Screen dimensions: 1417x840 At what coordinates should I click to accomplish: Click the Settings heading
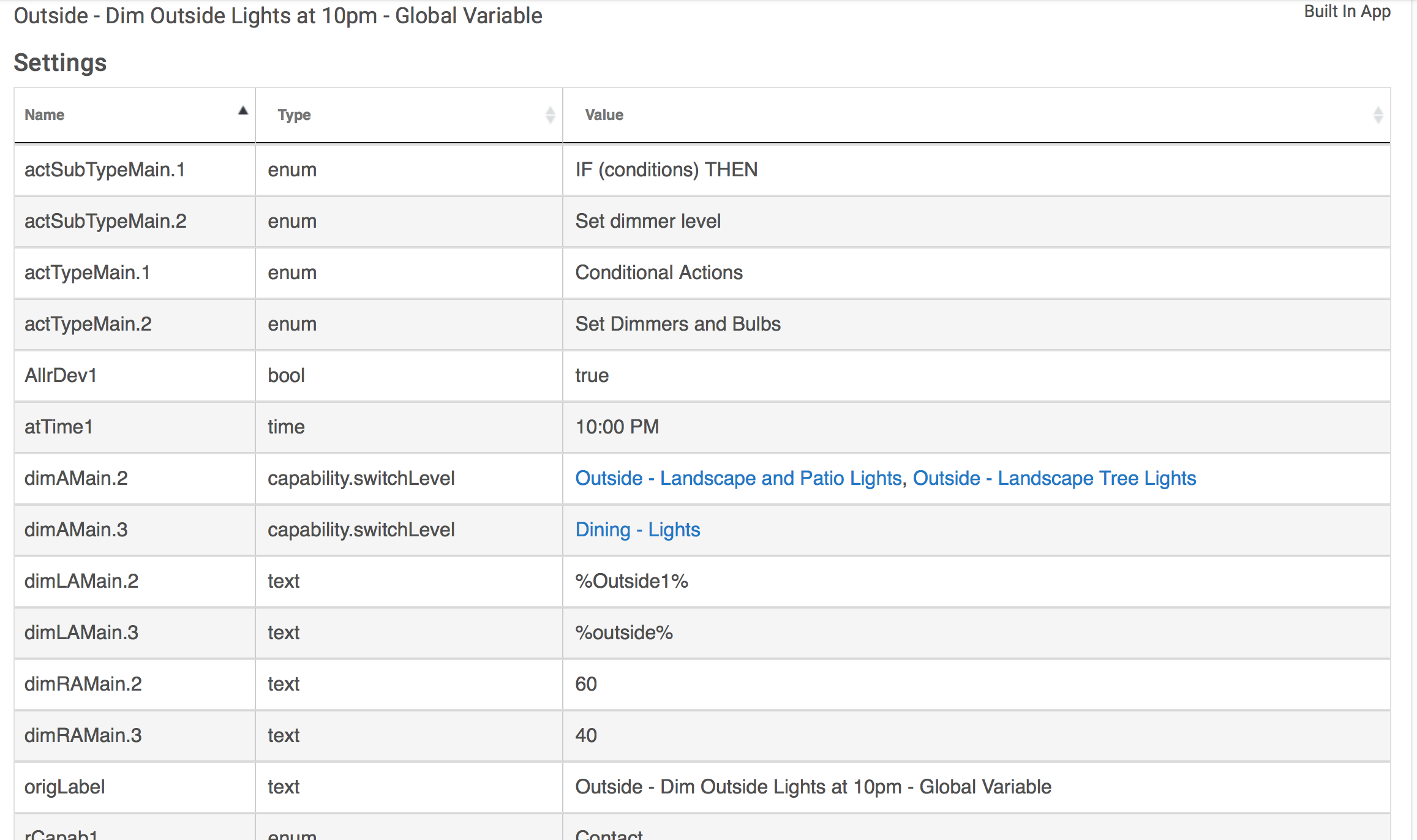(60, 62)
